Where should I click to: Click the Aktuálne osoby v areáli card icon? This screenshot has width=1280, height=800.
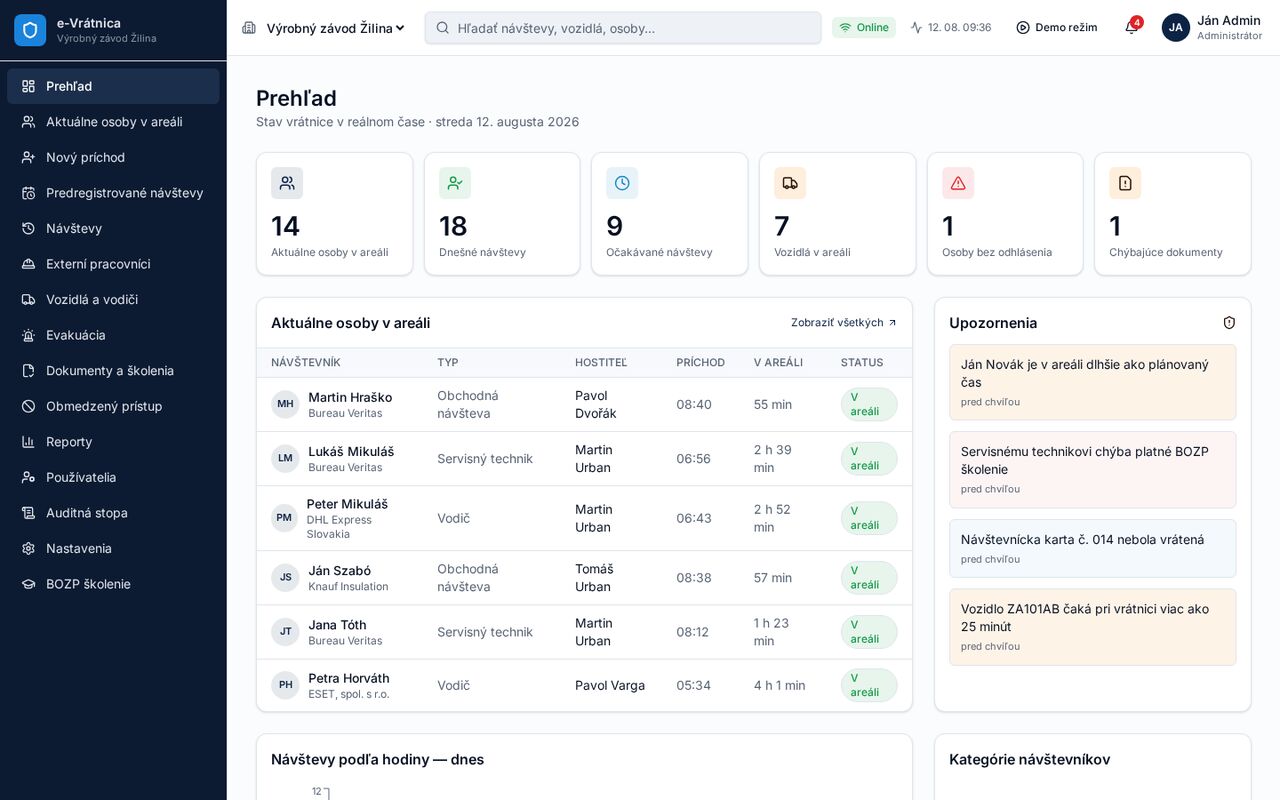pos(287,183)
